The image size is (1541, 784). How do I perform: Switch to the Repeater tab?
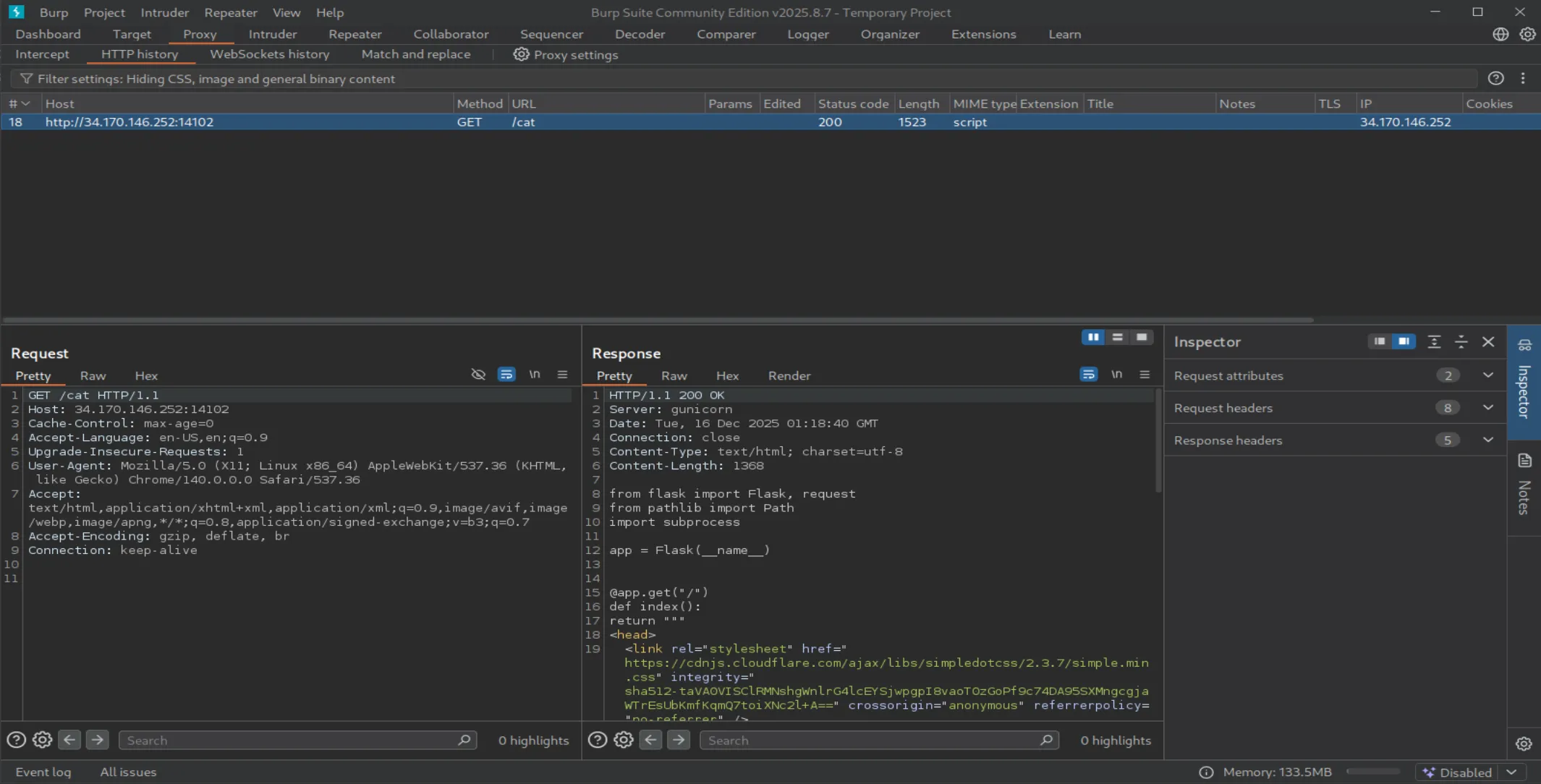pos(355,34)
